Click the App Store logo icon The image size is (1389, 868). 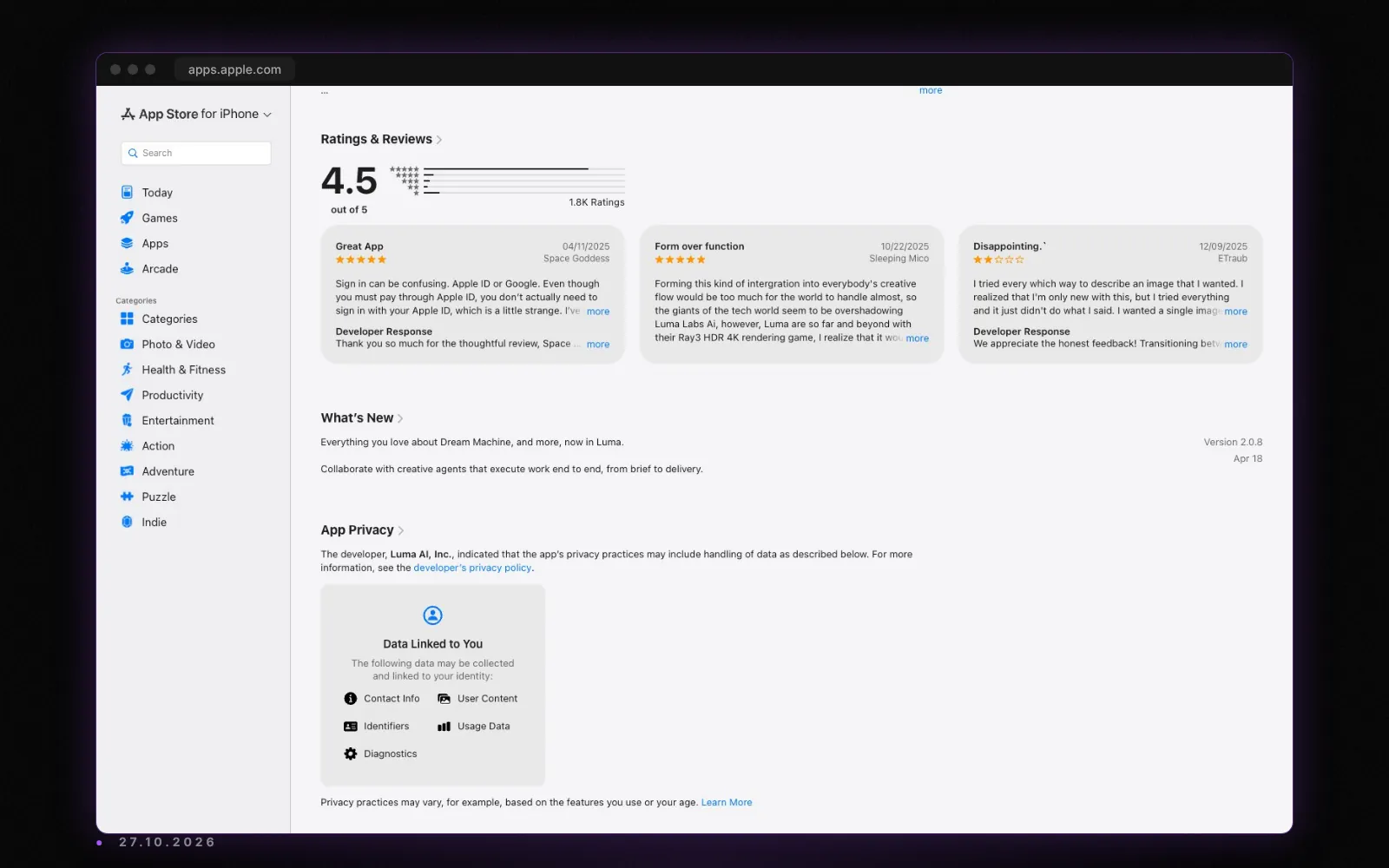click(x=128, y=114)
